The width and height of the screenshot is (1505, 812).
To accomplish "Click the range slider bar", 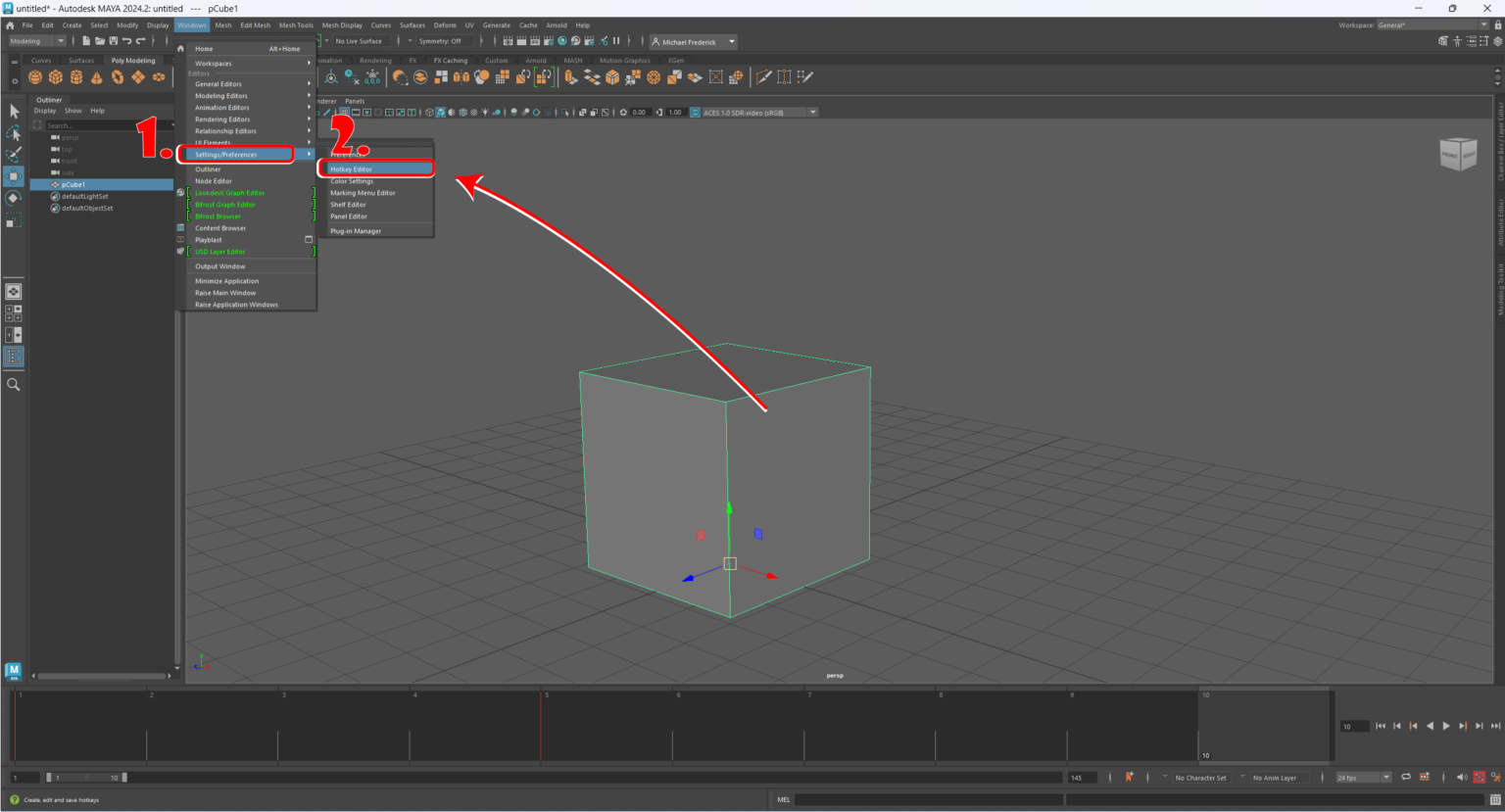I will pyautogui.click(x=86, y=778).
